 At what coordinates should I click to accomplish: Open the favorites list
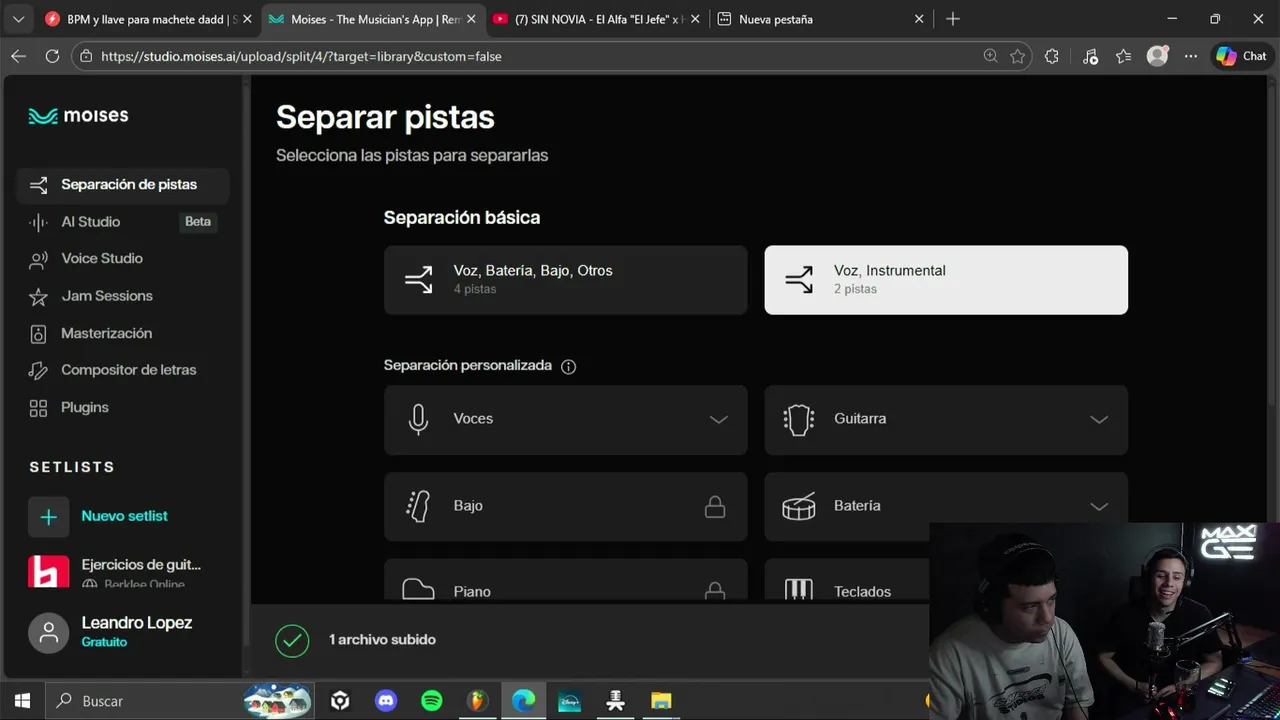[x=1123, y=56]
